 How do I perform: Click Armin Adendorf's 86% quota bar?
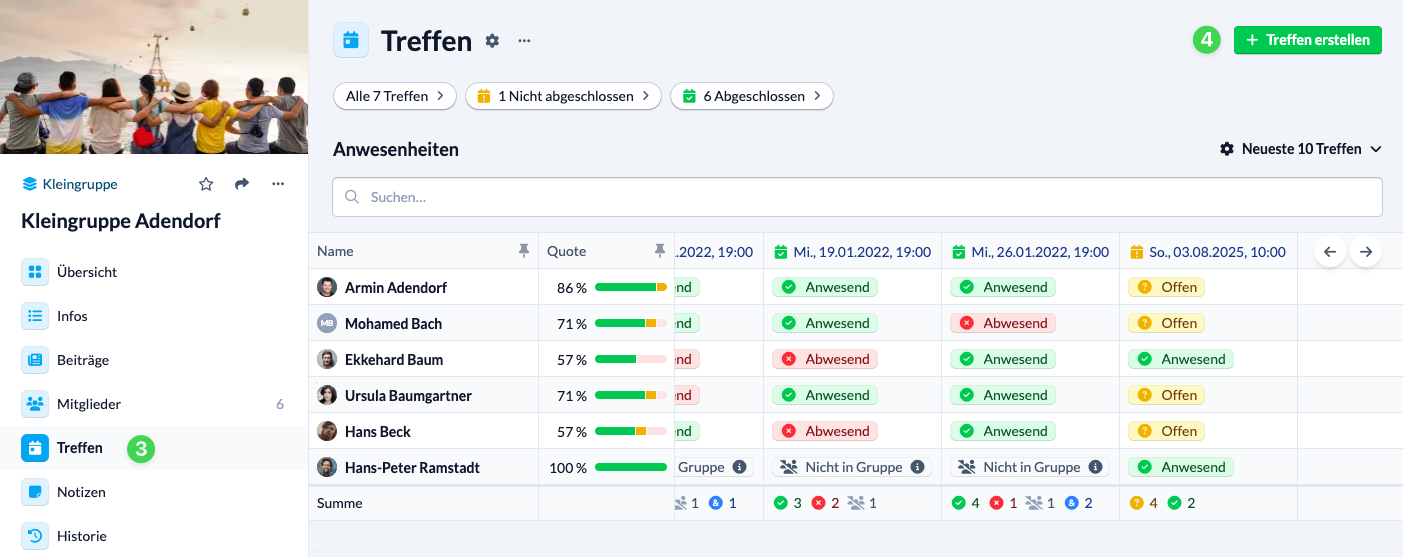[x=630, y=287]
